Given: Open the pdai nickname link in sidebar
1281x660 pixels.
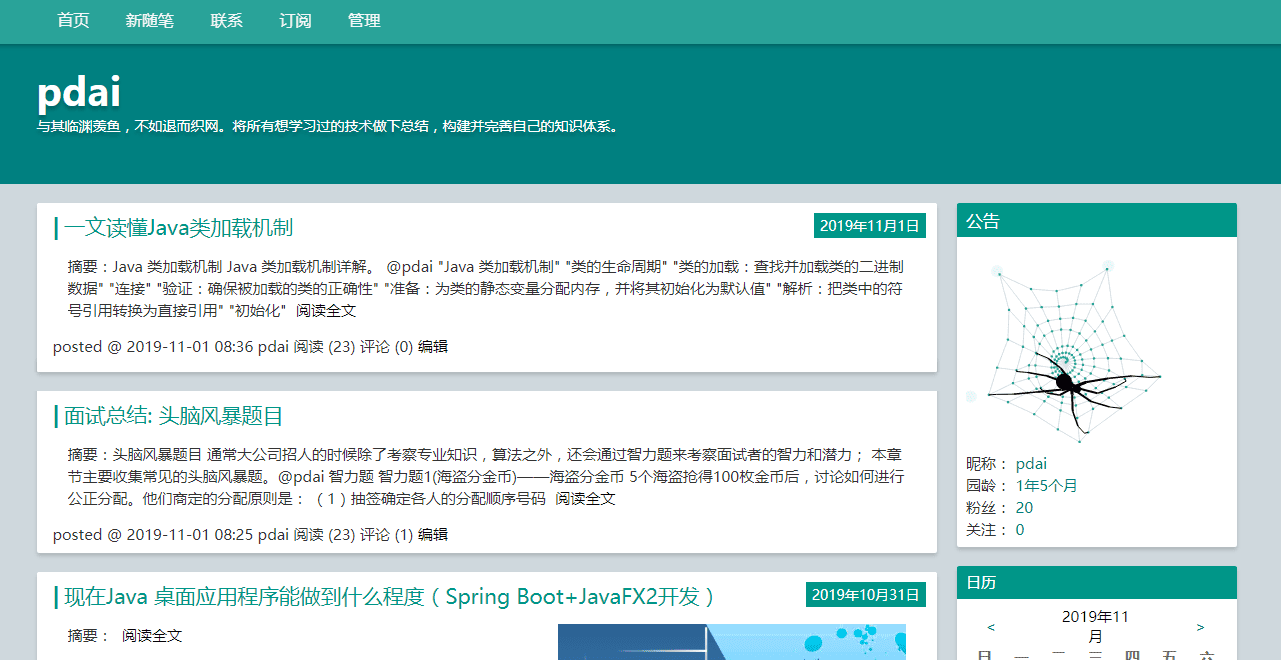Looking at the screenshot, I should (1031, 464).
